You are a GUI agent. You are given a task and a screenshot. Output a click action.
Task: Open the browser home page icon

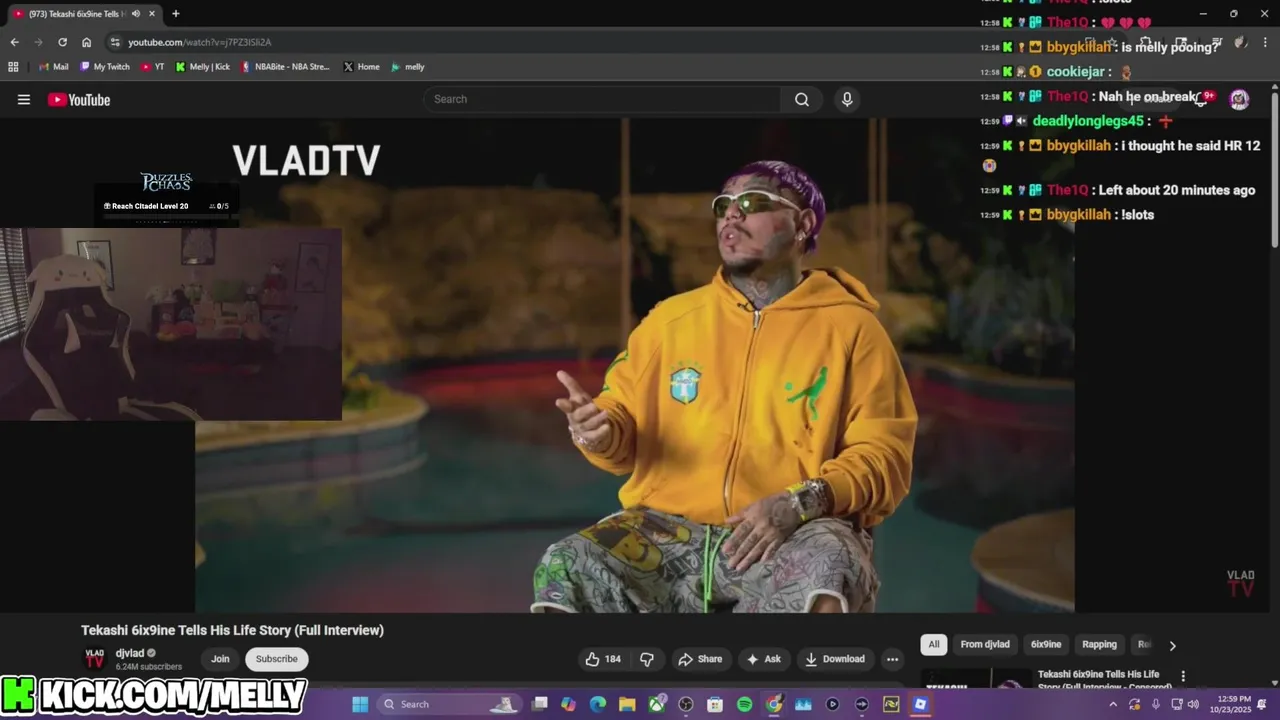pos(86,42)
